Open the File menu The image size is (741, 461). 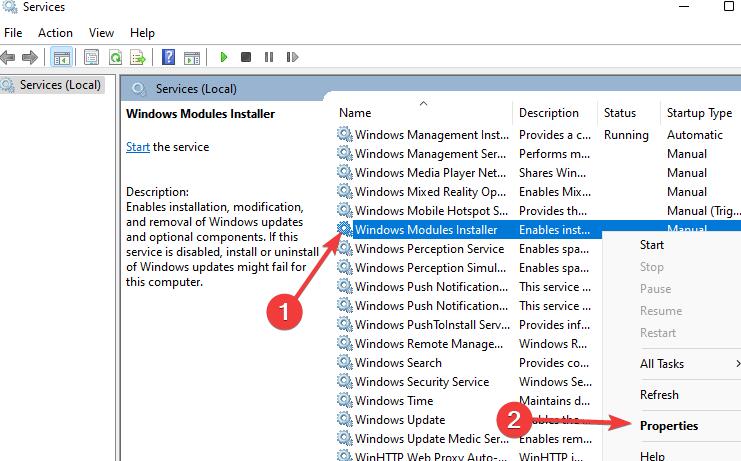coord(13,33)
